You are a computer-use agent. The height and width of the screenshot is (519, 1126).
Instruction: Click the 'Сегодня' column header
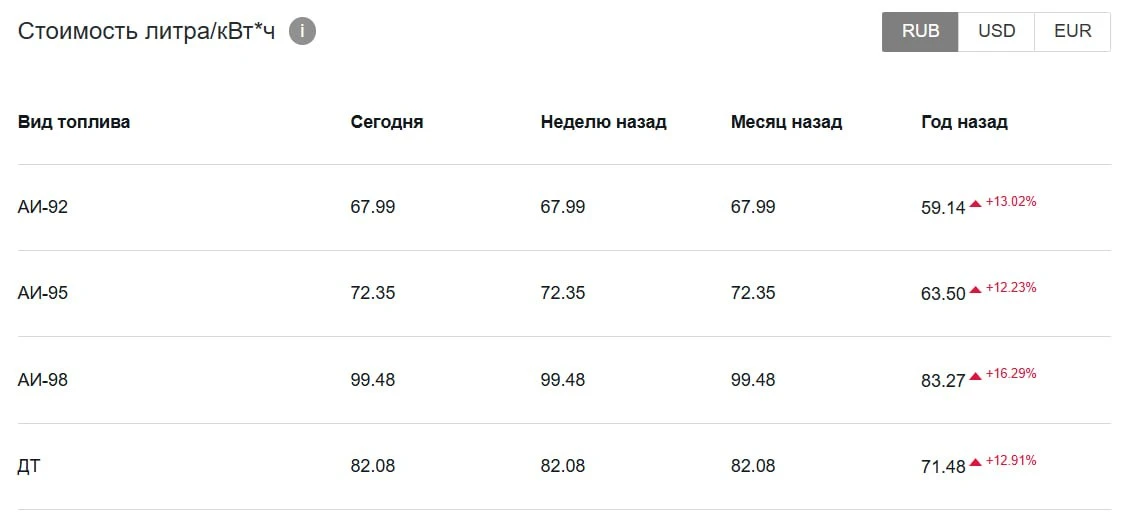387,122
